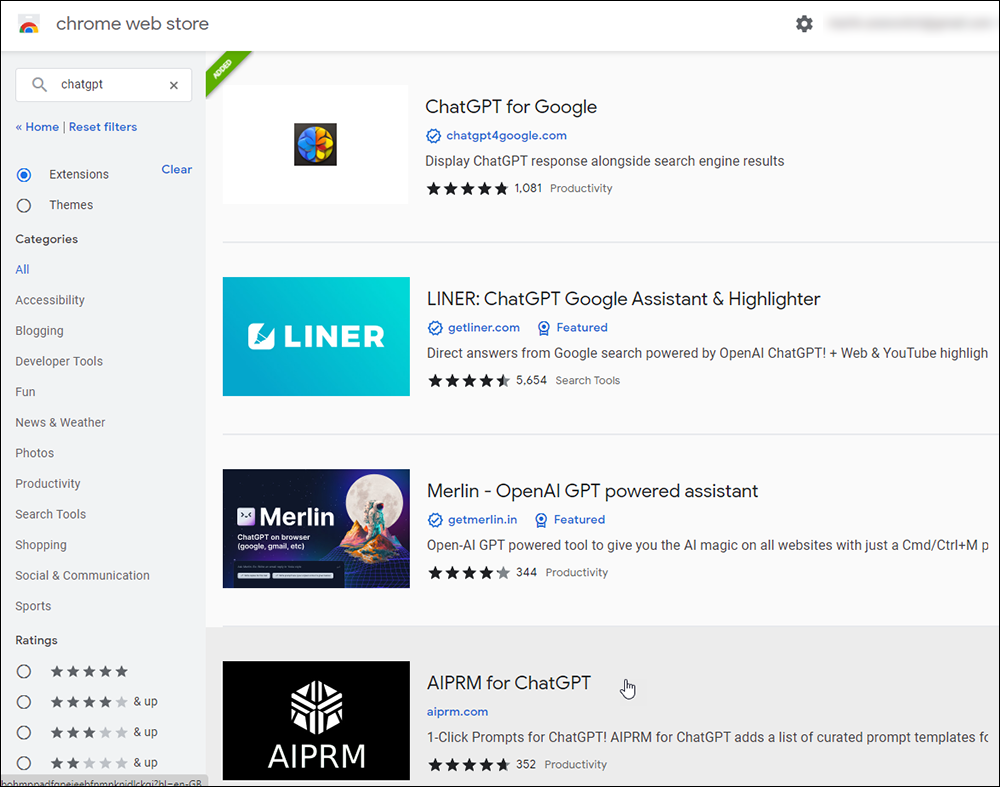Filter by Productivity category in sidebar
This screenshot has width=1000, height=787.
tap(48, 483)
